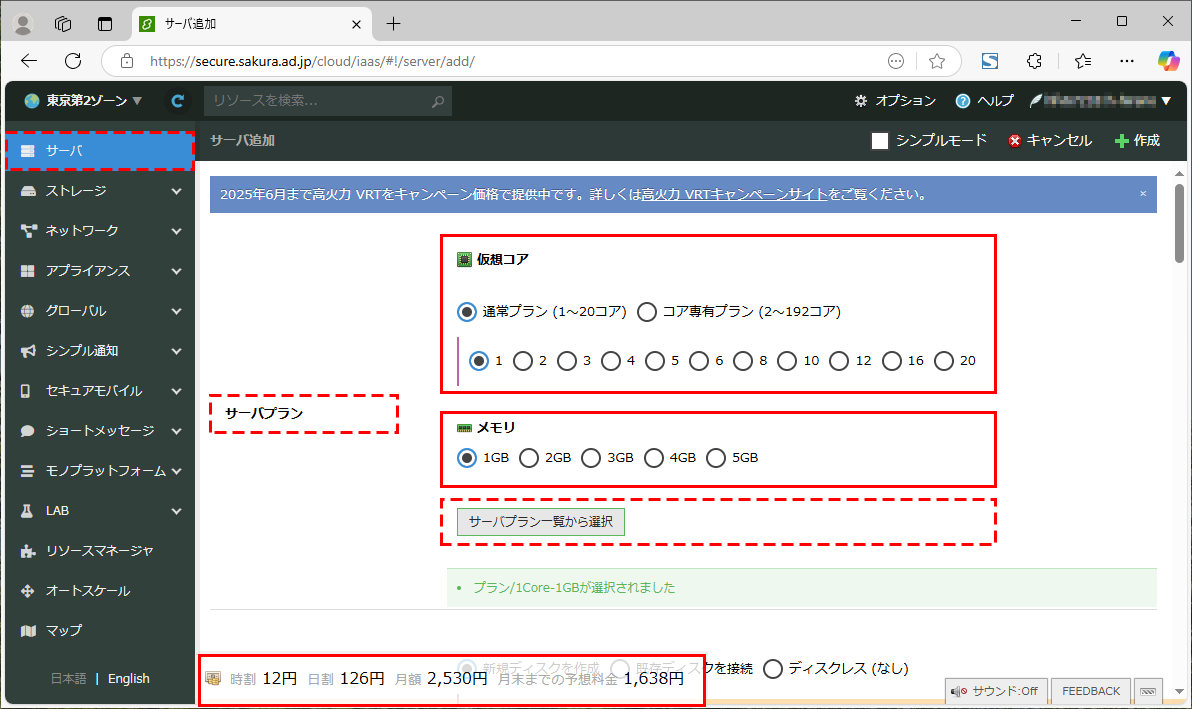Open オートスケール in the sidebar
The height and width of the screenshot is (709, 1192).
tap(100, 590)
